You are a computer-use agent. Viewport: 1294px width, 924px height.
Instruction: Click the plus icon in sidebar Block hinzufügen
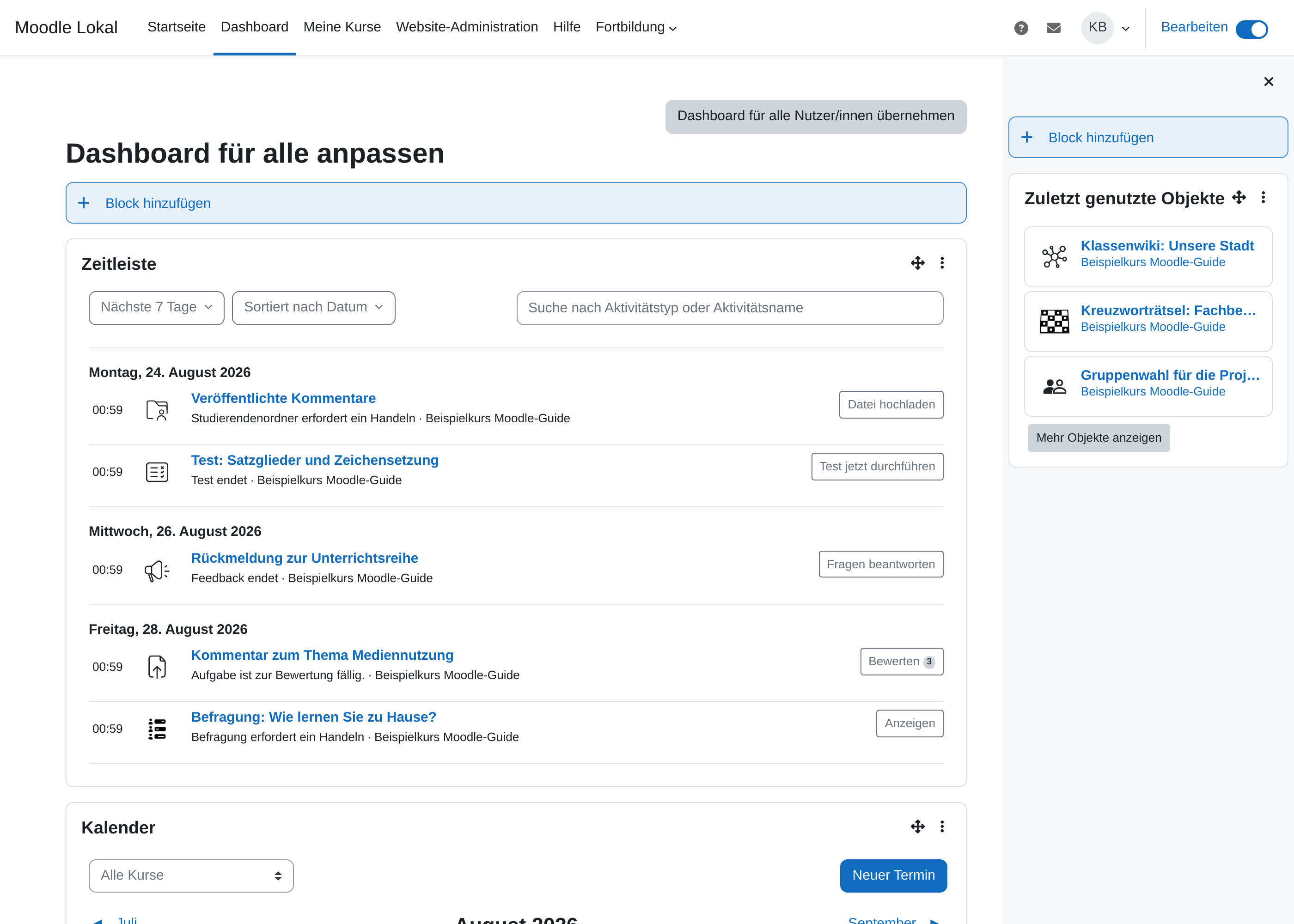1026,137
